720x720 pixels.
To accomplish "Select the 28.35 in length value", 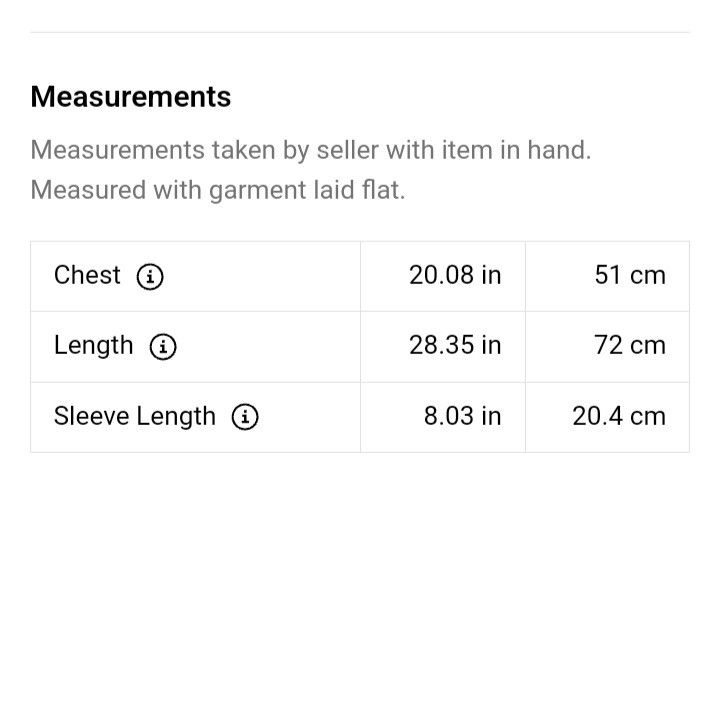I will click(455, 345).
